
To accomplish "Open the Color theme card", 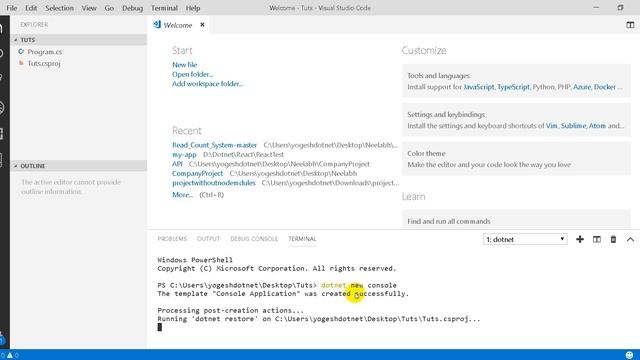I will tap(516, 159).
